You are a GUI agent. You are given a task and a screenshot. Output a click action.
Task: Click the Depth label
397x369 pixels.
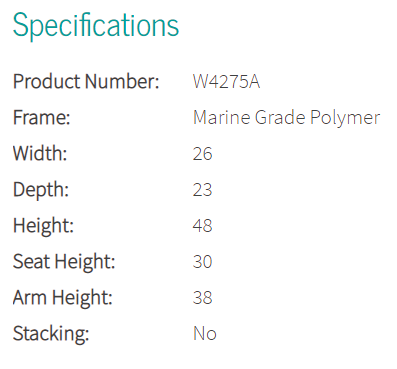coord(41,190)
